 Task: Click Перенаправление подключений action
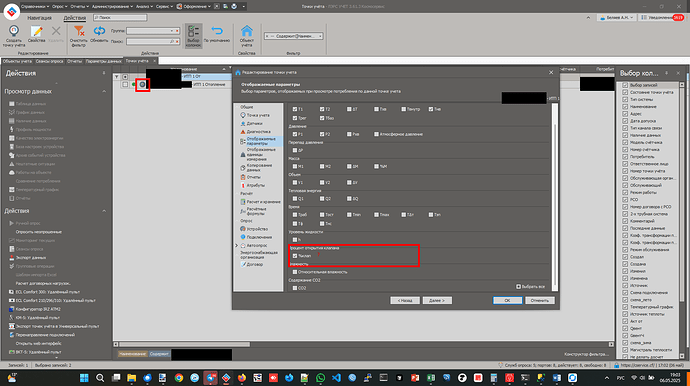tap(45, 335)
